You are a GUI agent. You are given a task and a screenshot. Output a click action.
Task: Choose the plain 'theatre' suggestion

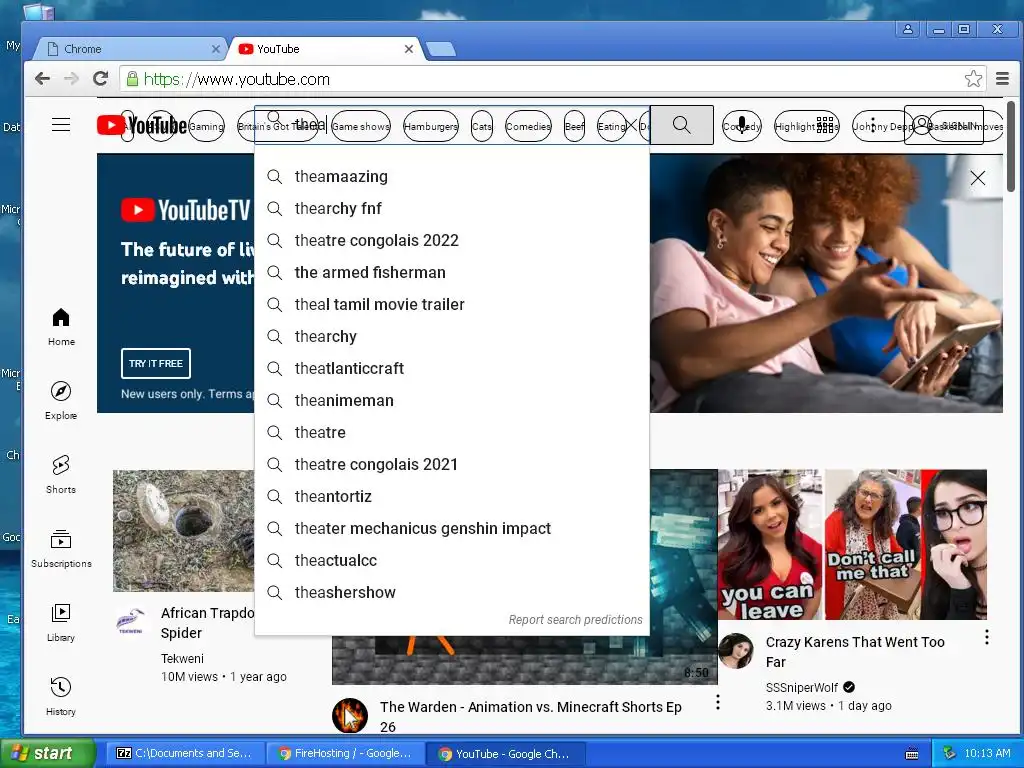click(452, 432)
